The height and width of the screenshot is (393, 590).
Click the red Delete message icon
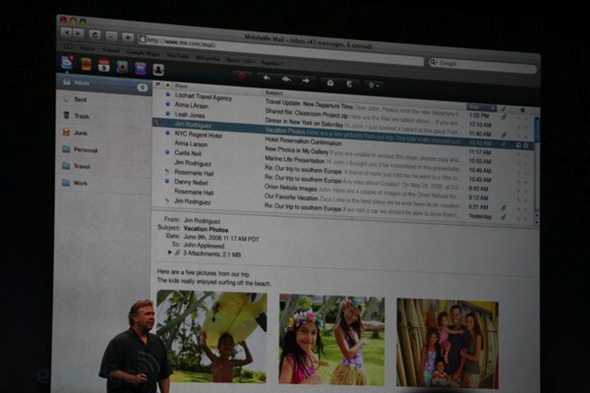coord(242,76)
